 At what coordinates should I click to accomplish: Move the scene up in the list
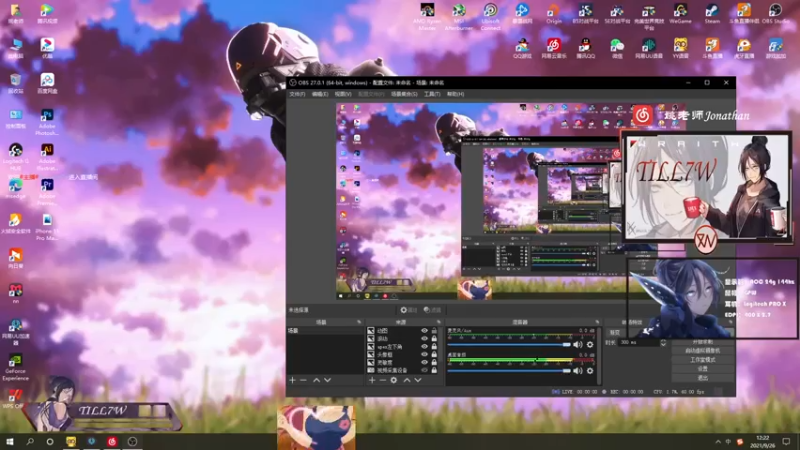coord(316,380)
